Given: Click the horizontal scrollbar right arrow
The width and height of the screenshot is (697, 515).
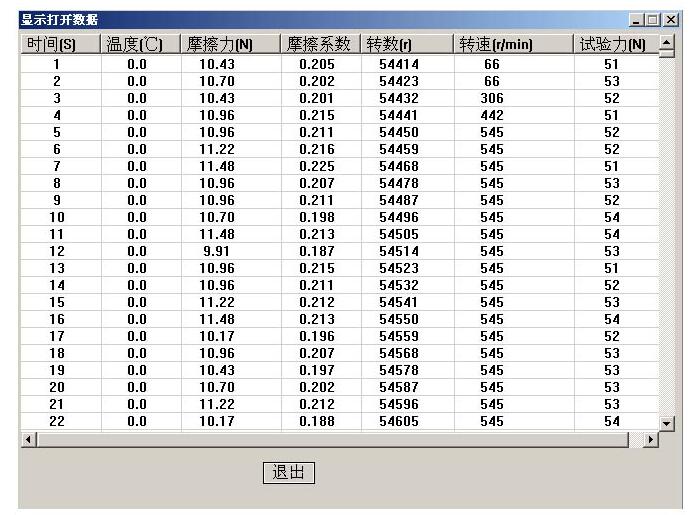Looking at the screenshot, I should (x=653, y=440).
